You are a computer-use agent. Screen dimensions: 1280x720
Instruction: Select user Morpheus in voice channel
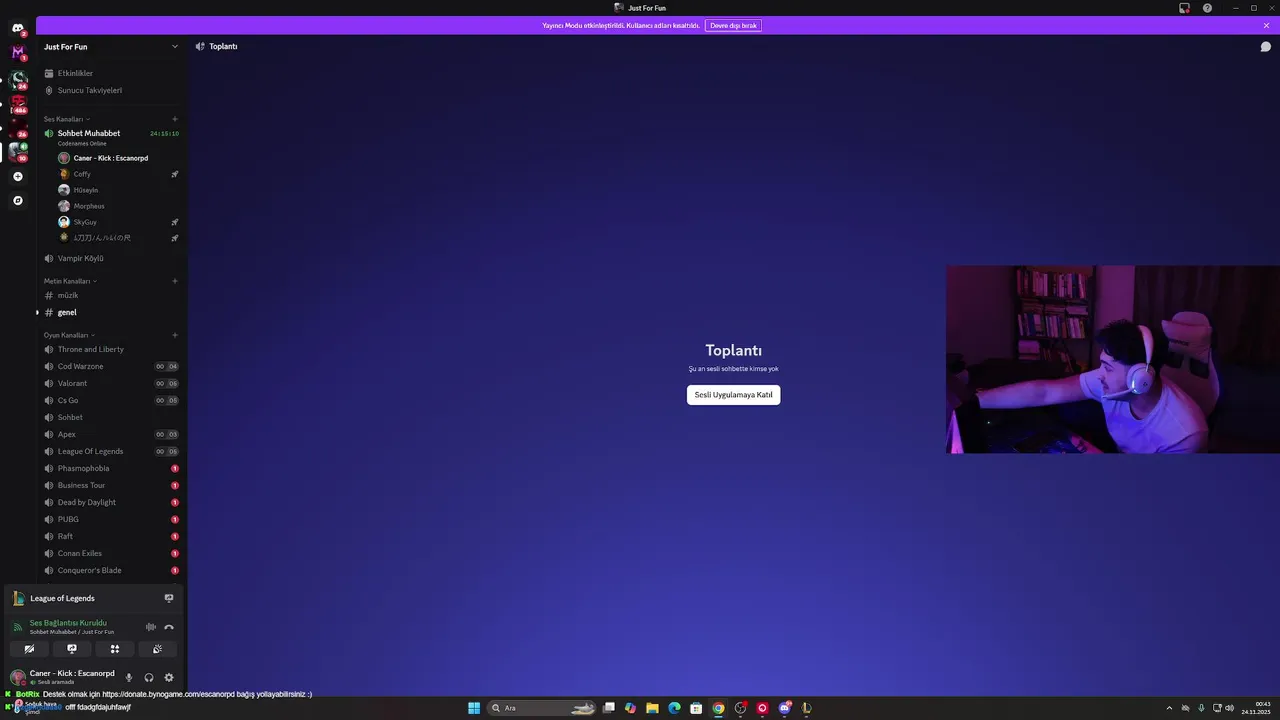(116, 206)
